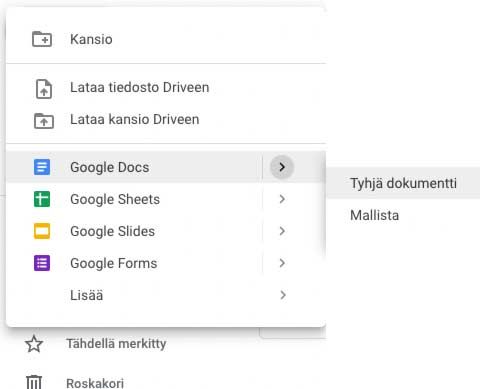Click the folder upload icon
480x389 pixels.
(44, 121)
